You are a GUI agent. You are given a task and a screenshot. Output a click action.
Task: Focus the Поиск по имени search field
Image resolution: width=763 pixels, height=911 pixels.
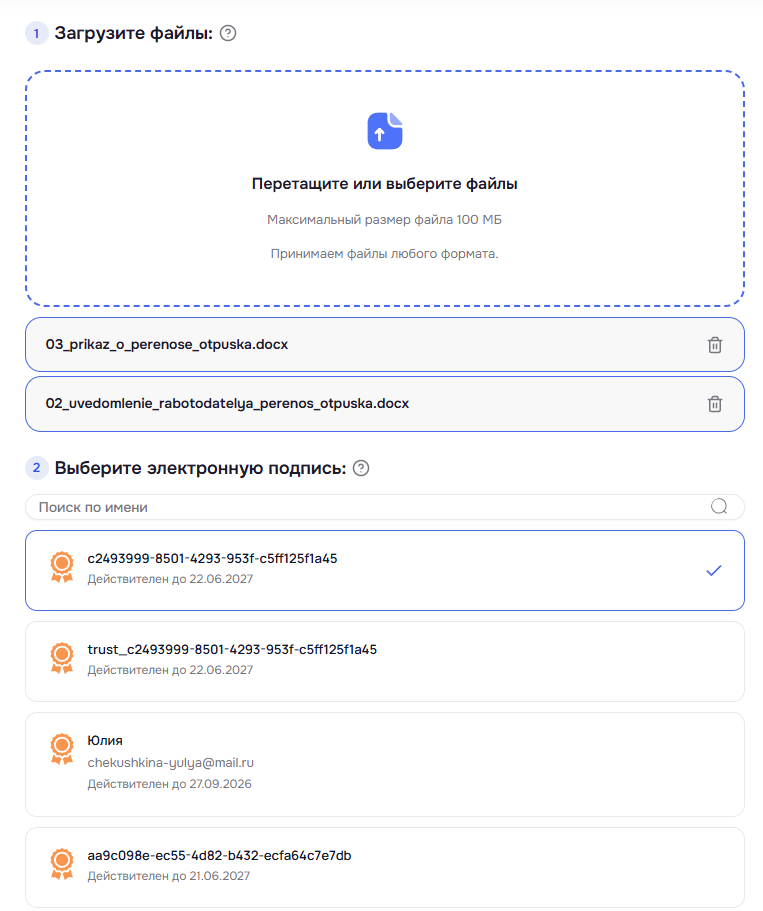385,507
